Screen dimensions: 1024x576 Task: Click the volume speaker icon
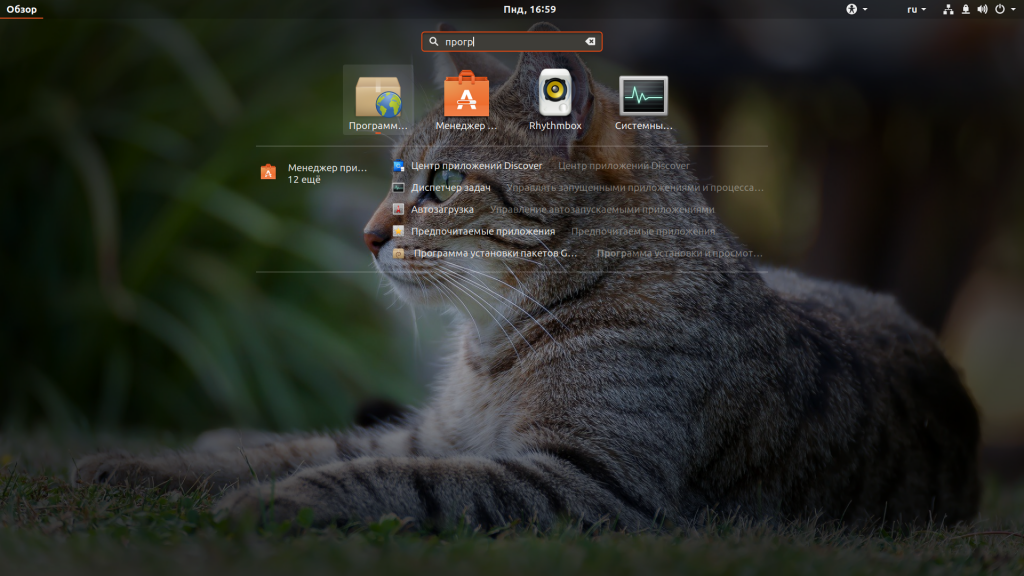982,9
